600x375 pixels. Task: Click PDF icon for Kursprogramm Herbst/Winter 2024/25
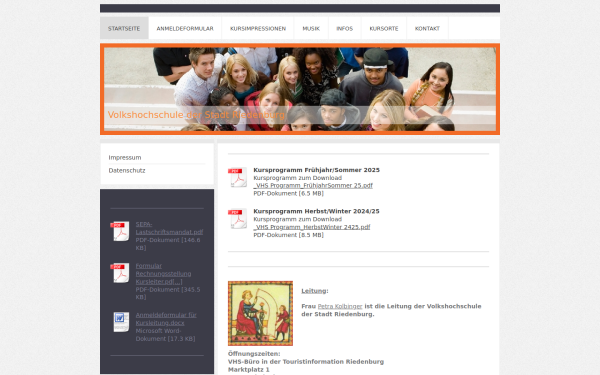pyautogui.click(x=238, y=219)
